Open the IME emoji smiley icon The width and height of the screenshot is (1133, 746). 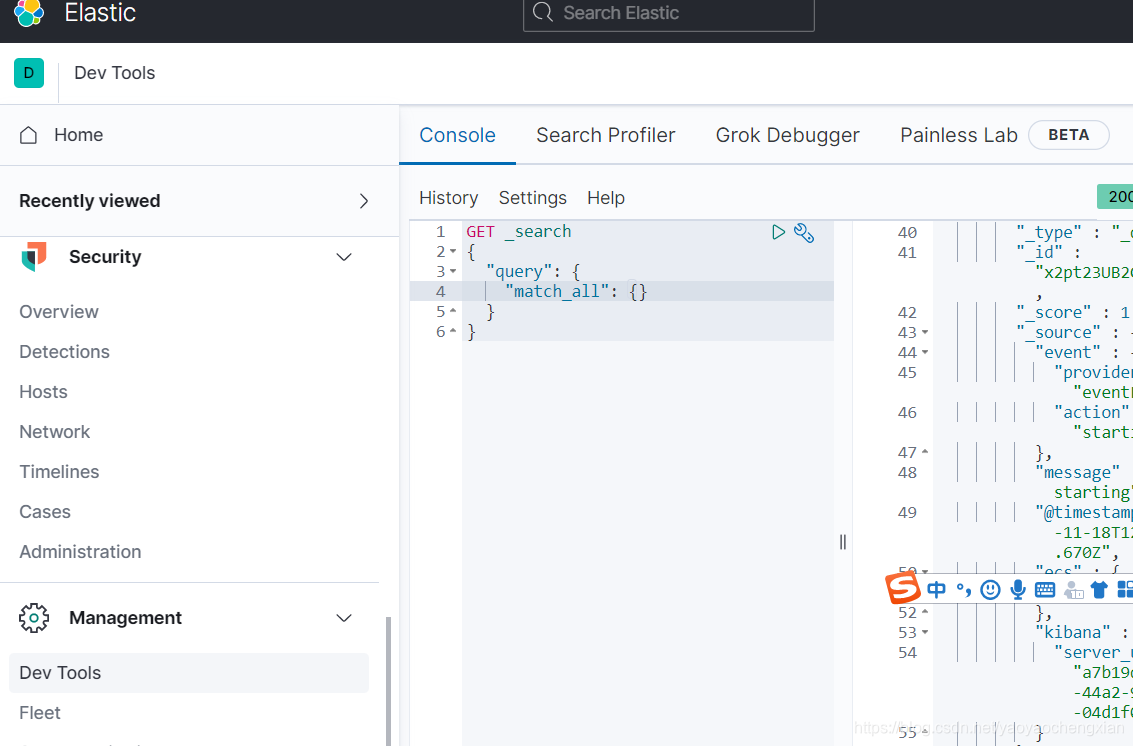990,590
